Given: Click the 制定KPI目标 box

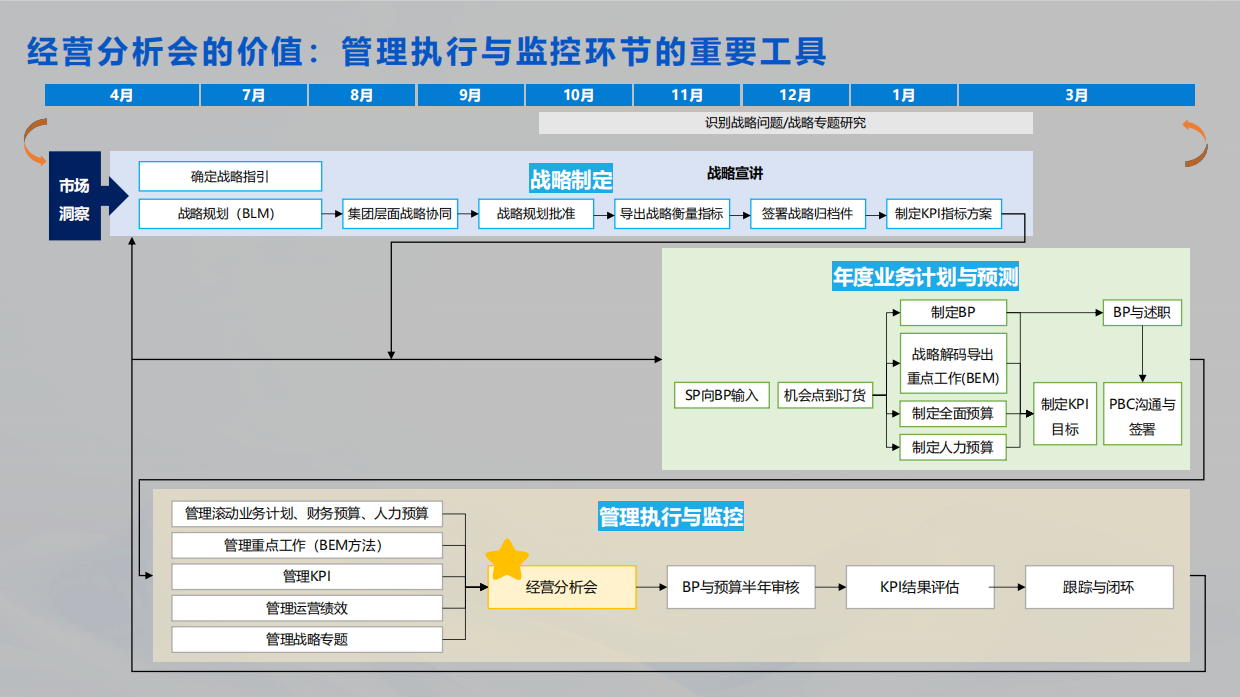Looking at the screenshot, I should point(1065,416).
